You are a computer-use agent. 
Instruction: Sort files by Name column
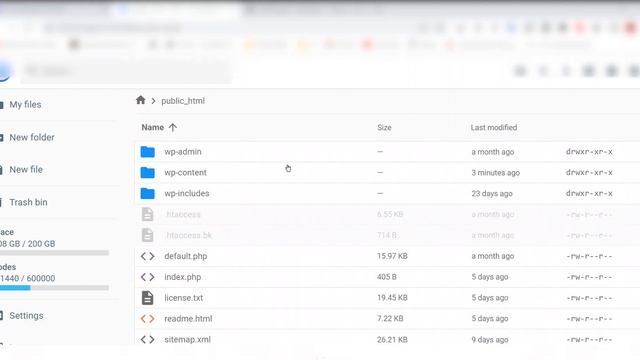(x=153, y=127)
